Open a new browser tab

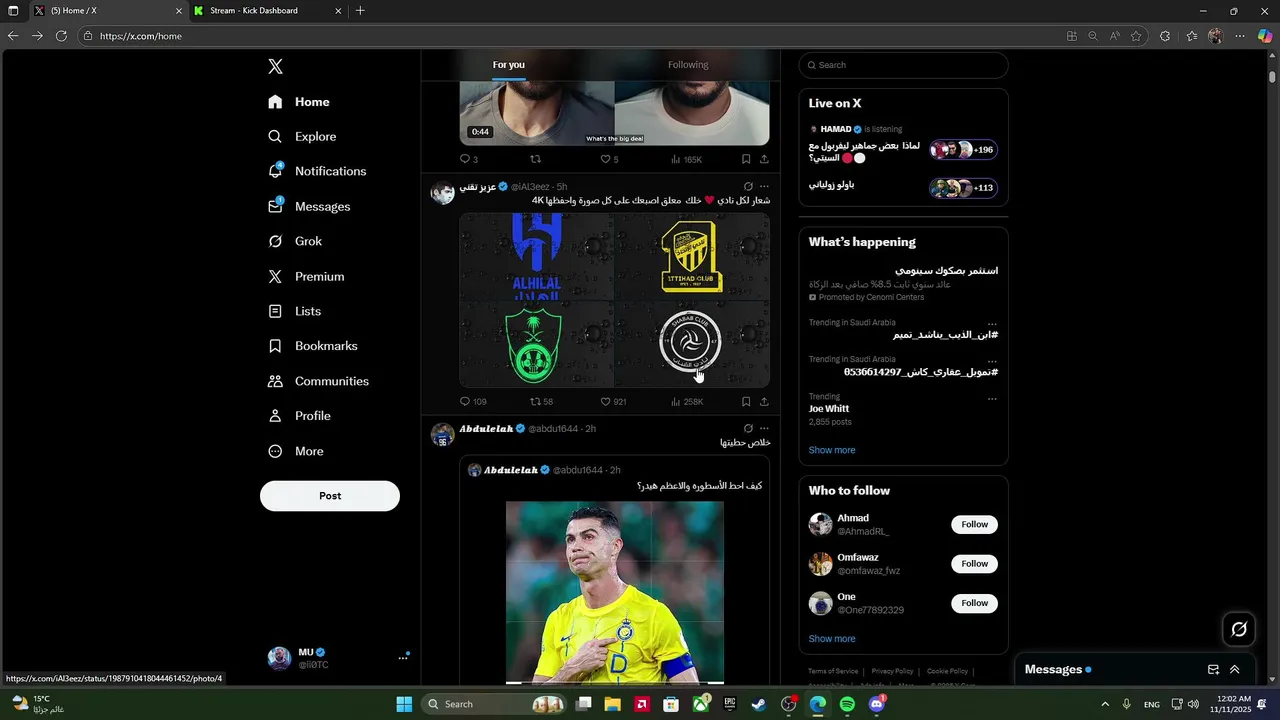coord(360,11)
